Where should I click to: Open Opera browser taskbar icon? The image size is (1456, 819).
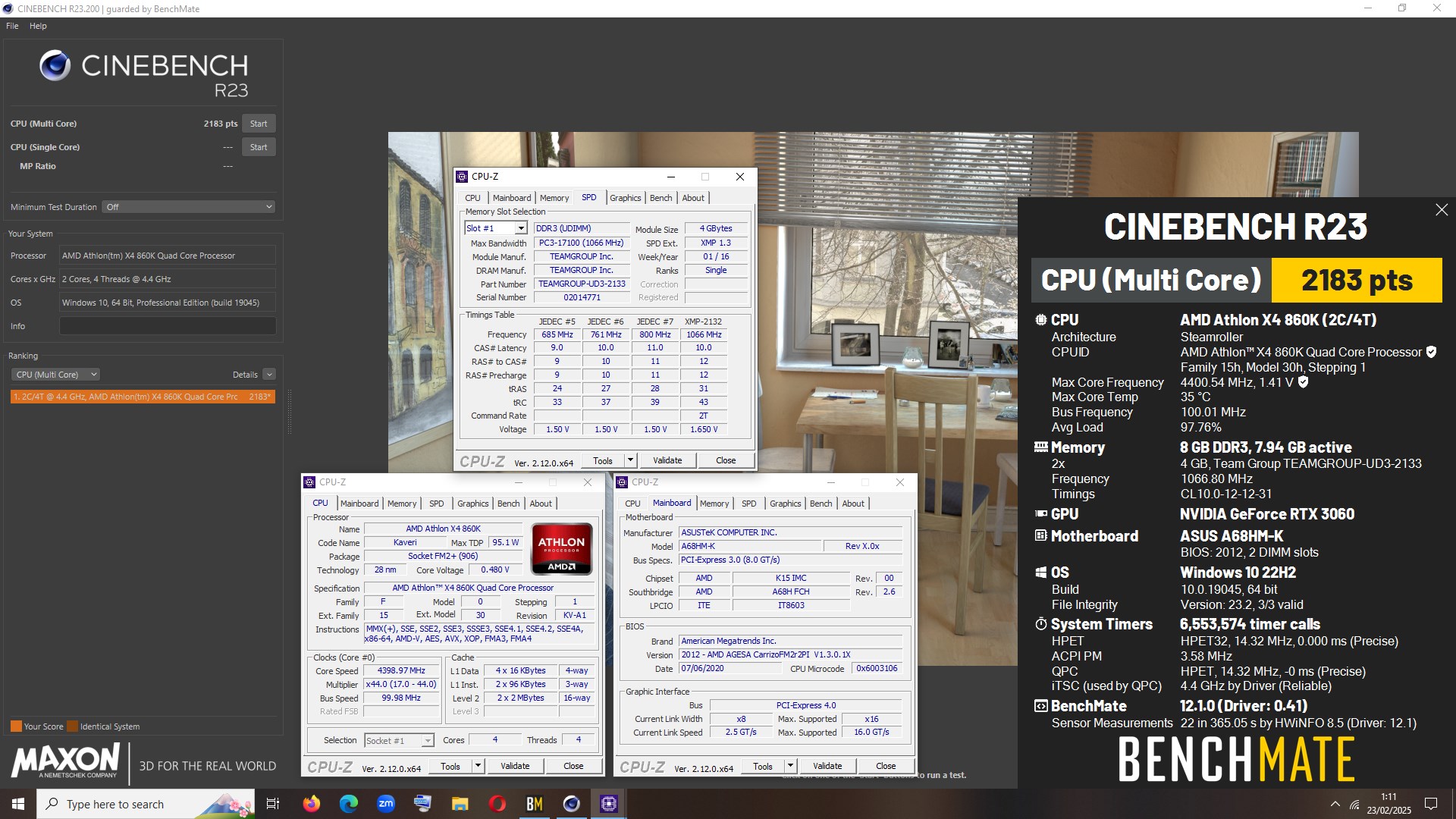click(x=497, y=804)
